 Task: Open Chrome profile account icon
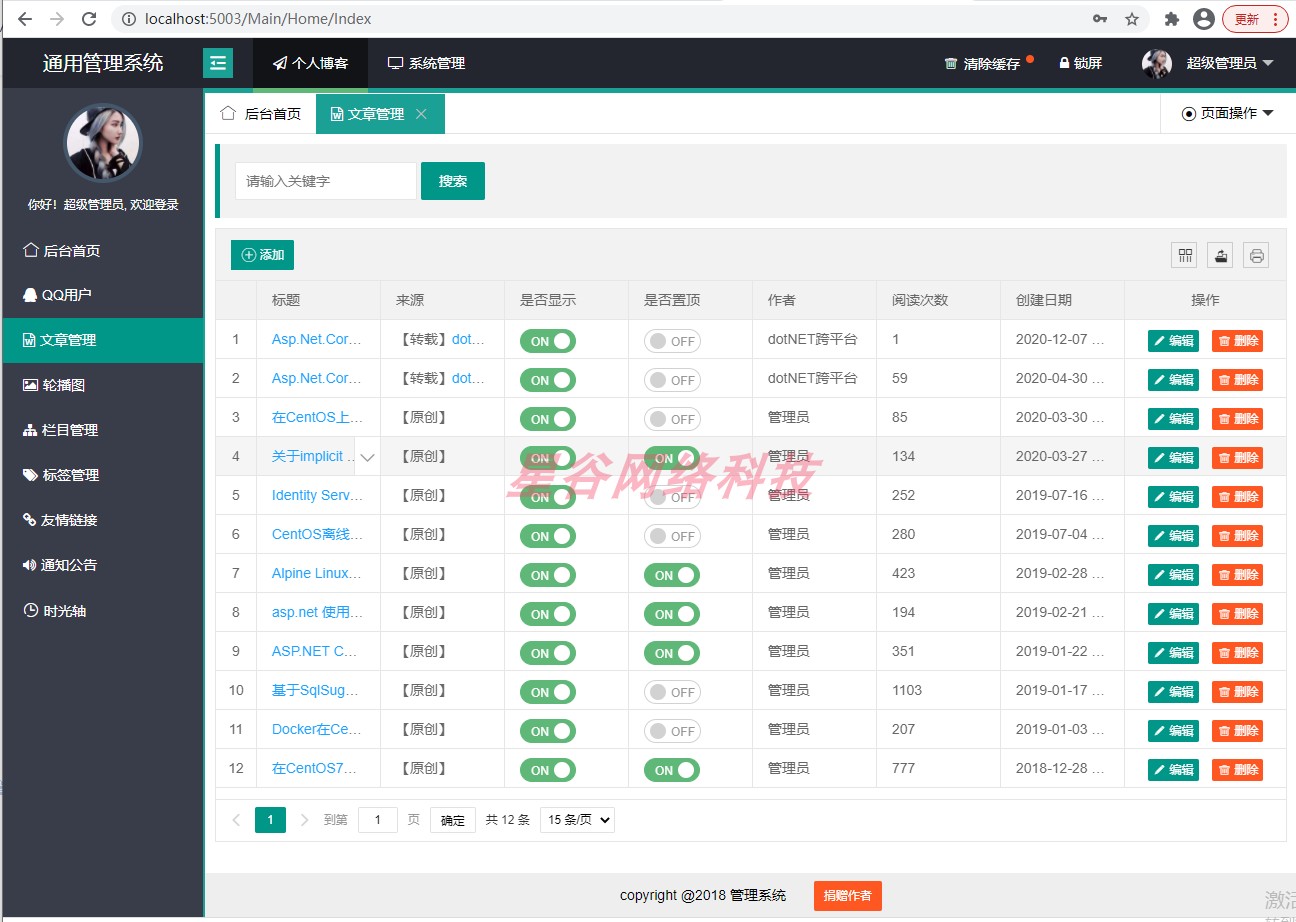1204,19
